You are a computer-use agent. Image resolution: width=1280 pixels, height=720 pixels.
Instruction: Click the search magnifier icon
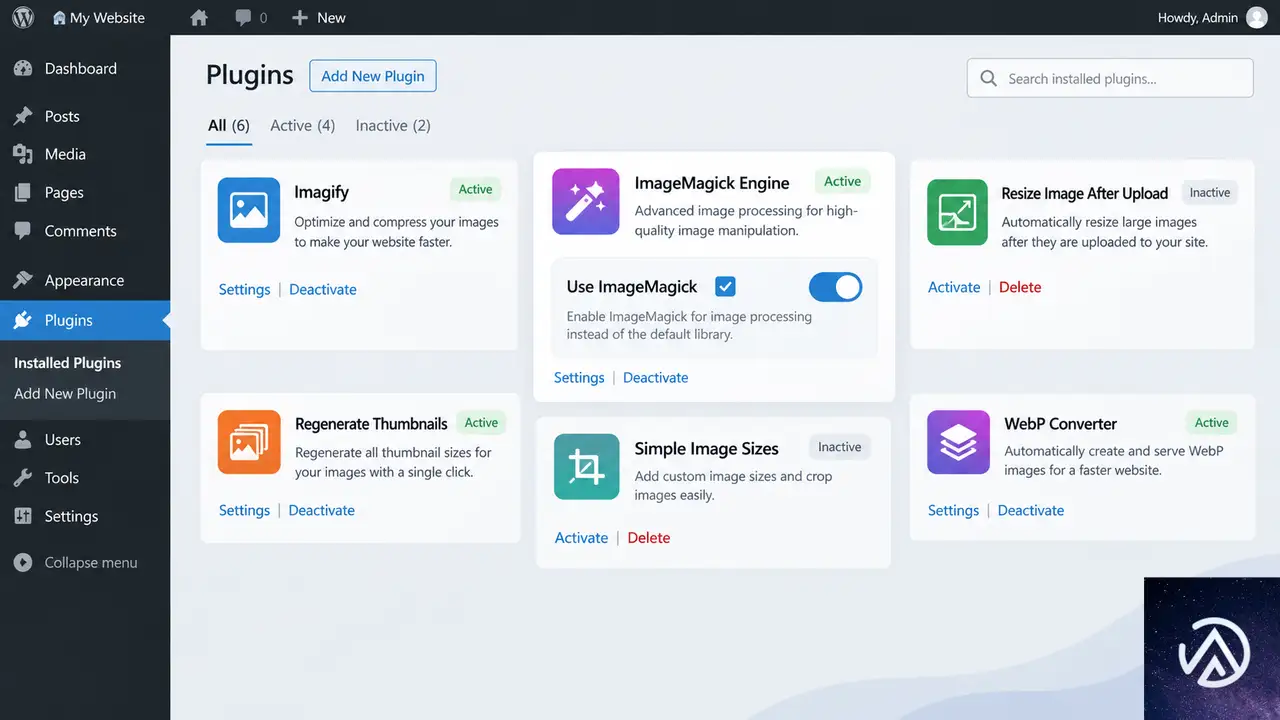point(989,78)
